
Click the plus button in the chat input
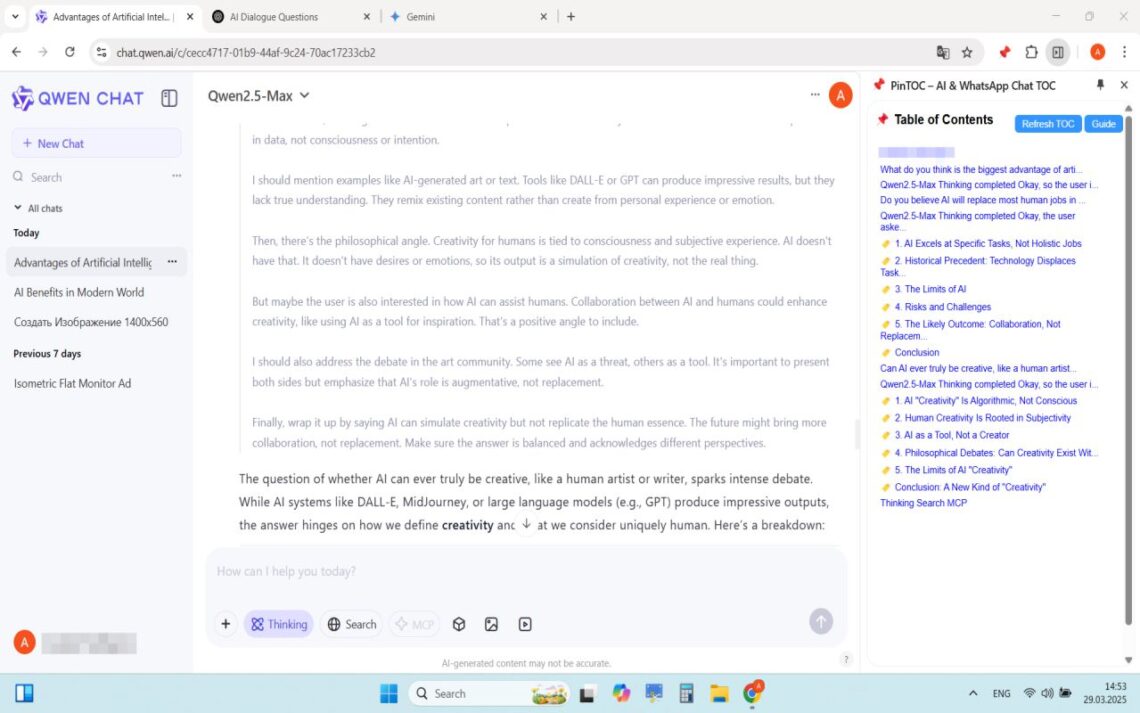point(225,623)
